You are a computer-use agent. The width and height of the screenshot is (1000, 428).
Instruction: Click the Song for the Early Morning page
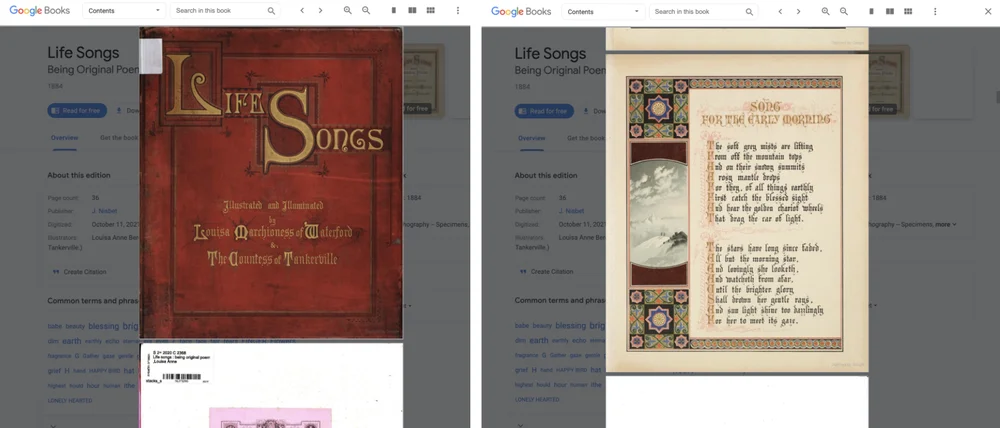tap(737, 213)
